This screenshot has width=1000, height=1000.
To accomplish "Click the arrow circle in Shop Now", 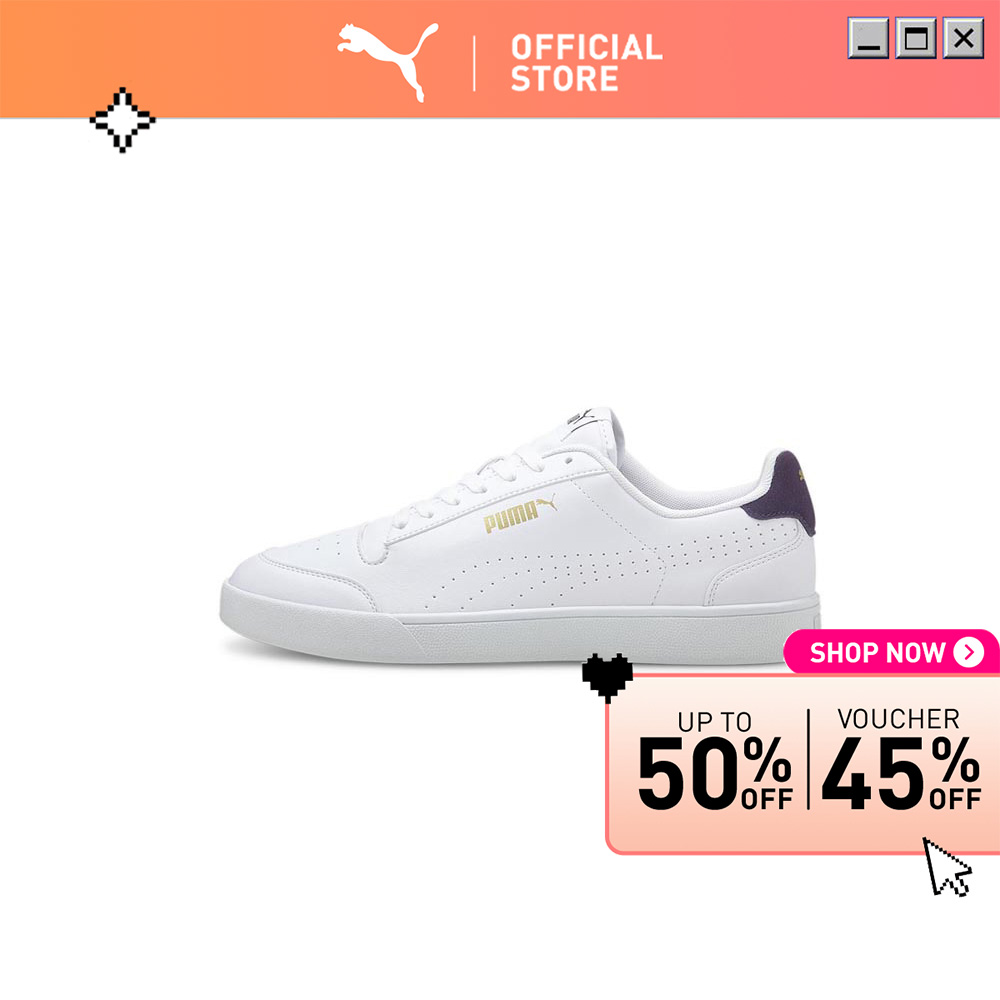I will click(x=968, y=652).
